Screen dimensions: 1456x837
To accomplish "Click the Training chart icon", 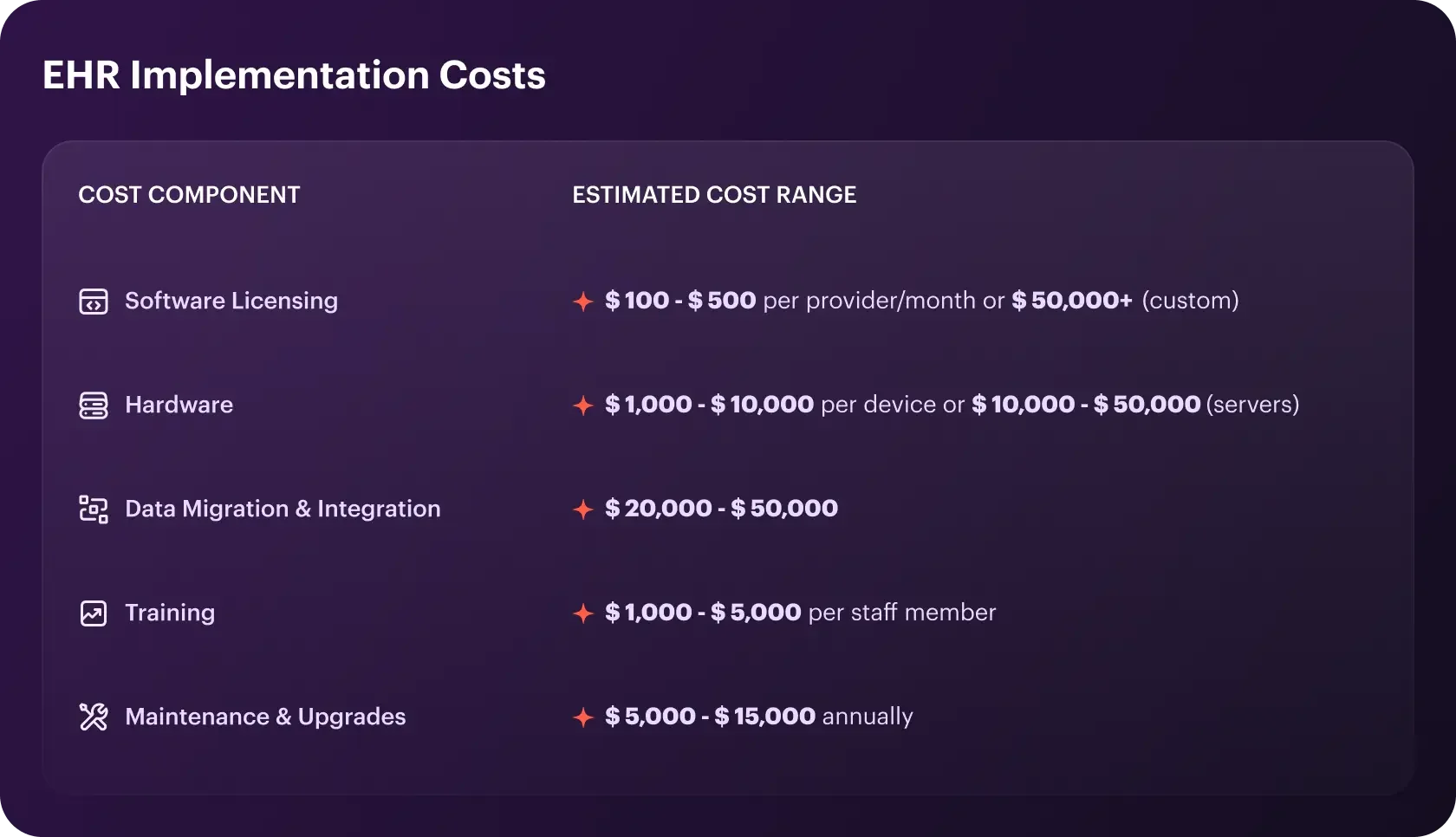I will click(x=94, y=613).
